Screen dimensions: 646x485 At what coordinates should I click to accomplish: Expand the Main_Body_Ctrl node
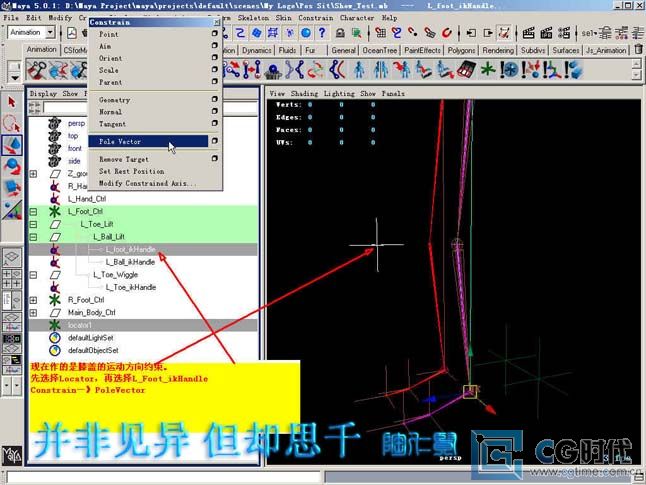(x=33, y=313)
